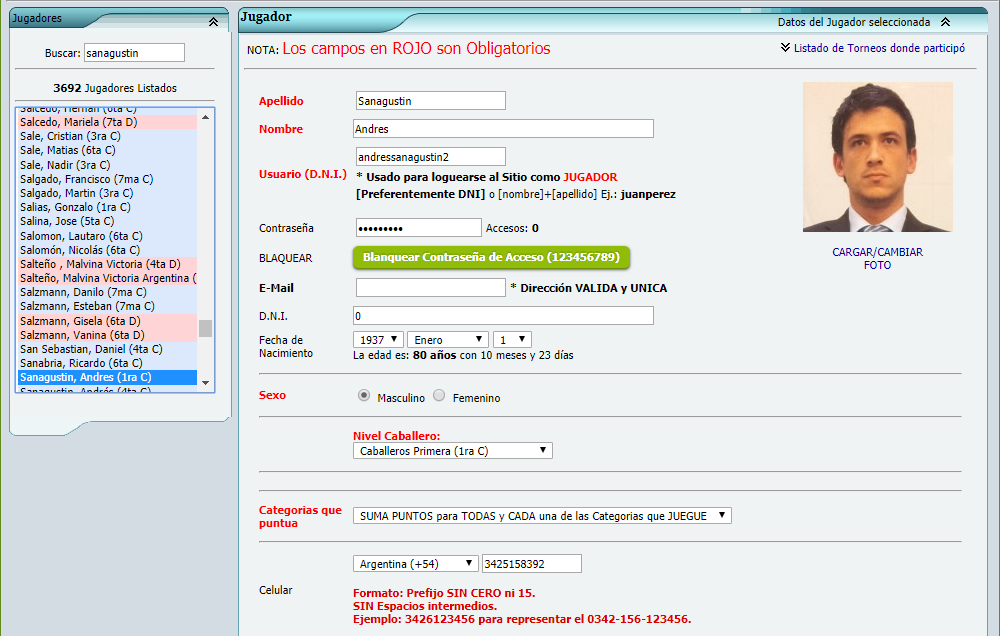Viewport: 1000px width, 636px height.
Task: Click the Blanquear Contraseña de Acceso button
Action: coord(491,257)
